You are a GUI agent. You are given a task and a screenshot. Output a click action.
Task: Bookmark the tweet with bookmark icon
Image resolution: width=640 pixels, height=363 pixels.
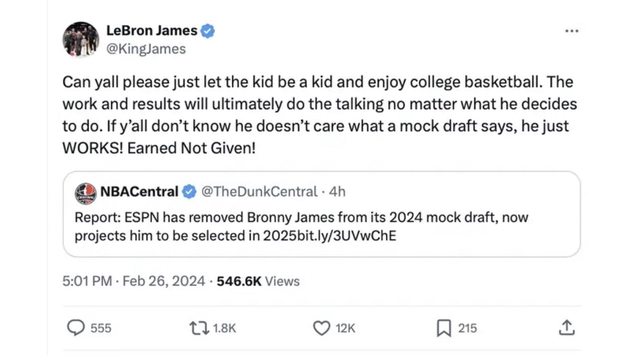444,328
